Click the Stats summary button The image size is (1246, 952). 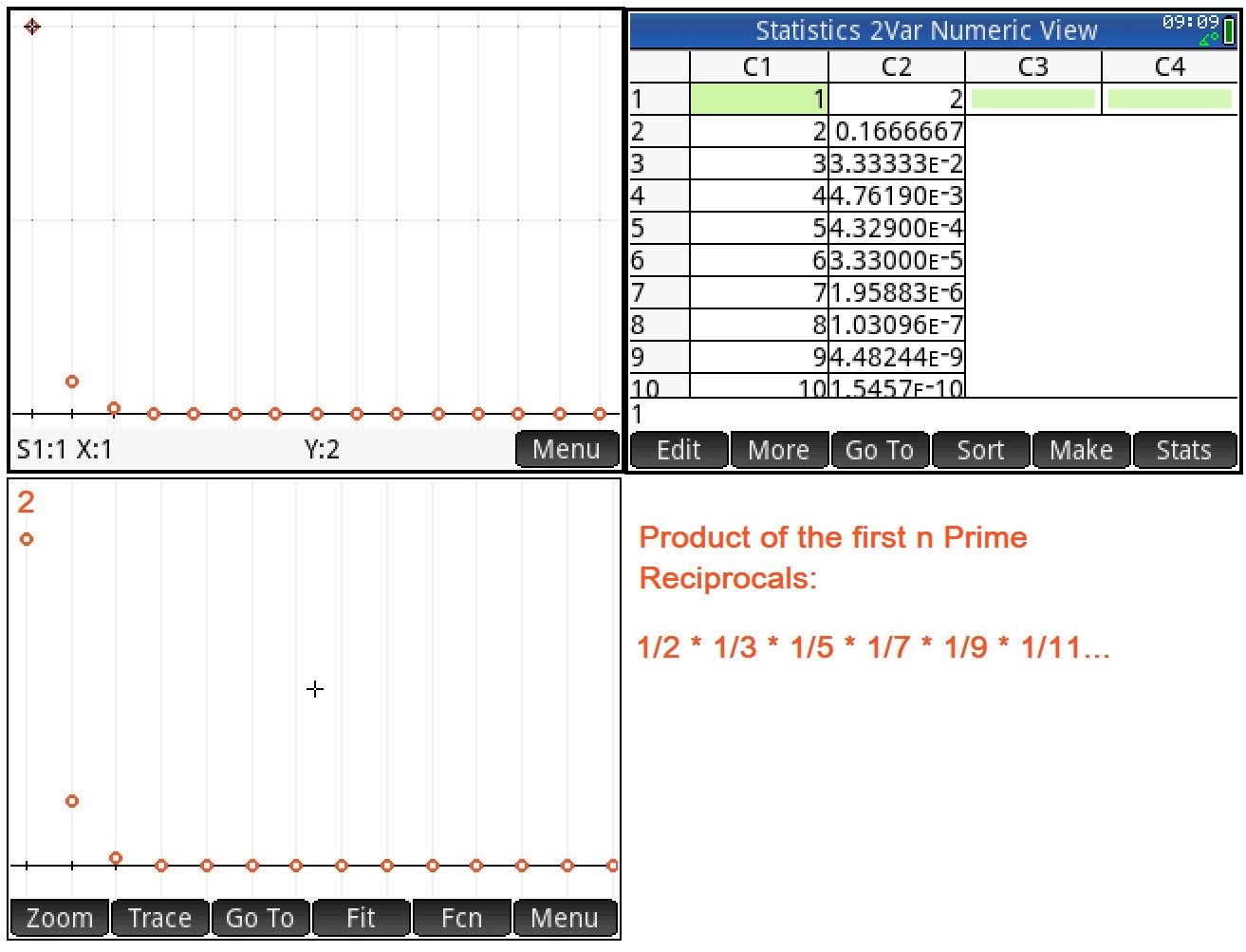1183,450
